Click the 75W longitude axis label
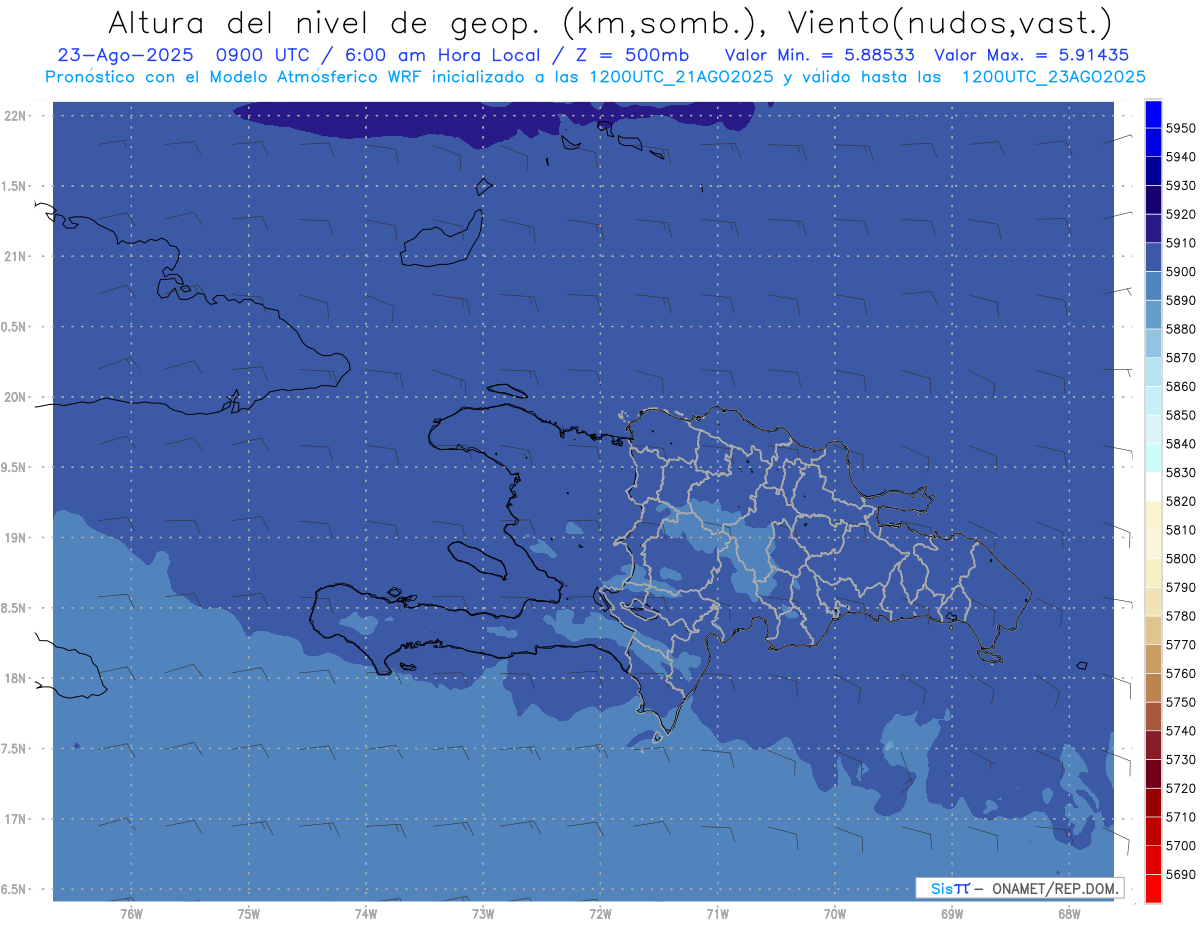 [249, 914]
